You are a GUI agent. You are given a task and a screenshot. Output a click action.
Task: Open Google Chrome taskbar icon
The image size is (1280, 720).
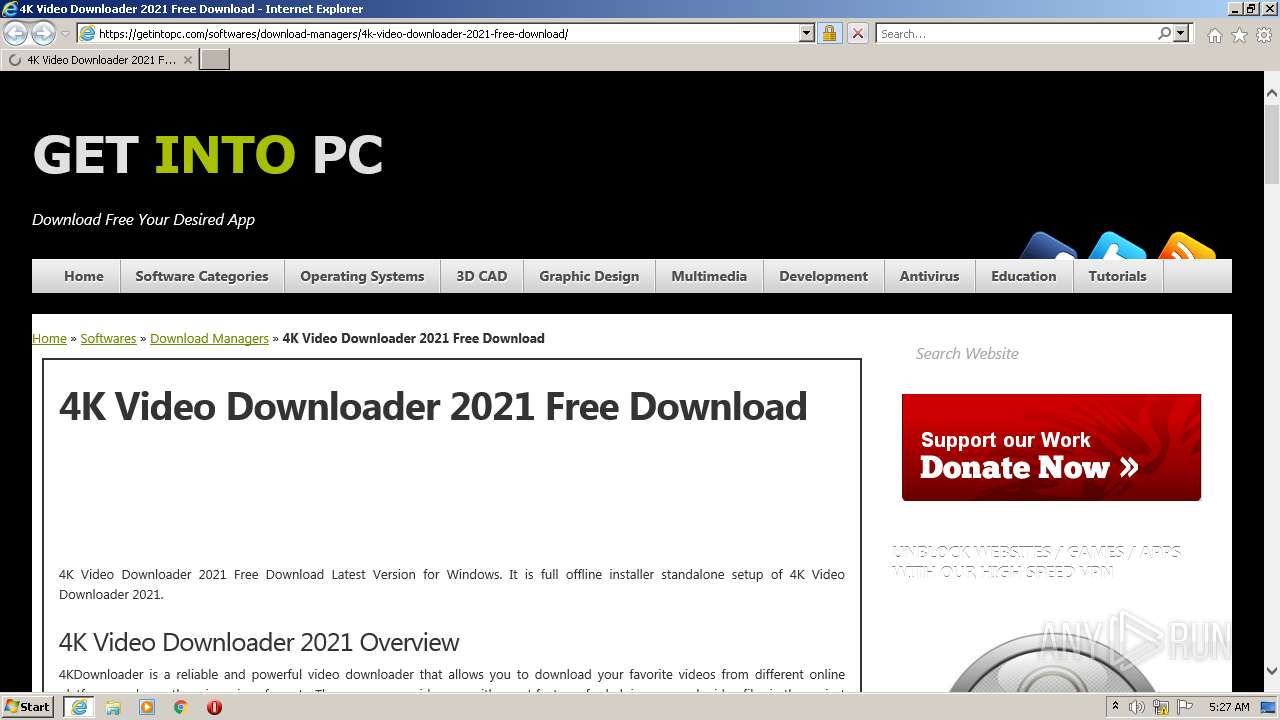tap(180, 707)
